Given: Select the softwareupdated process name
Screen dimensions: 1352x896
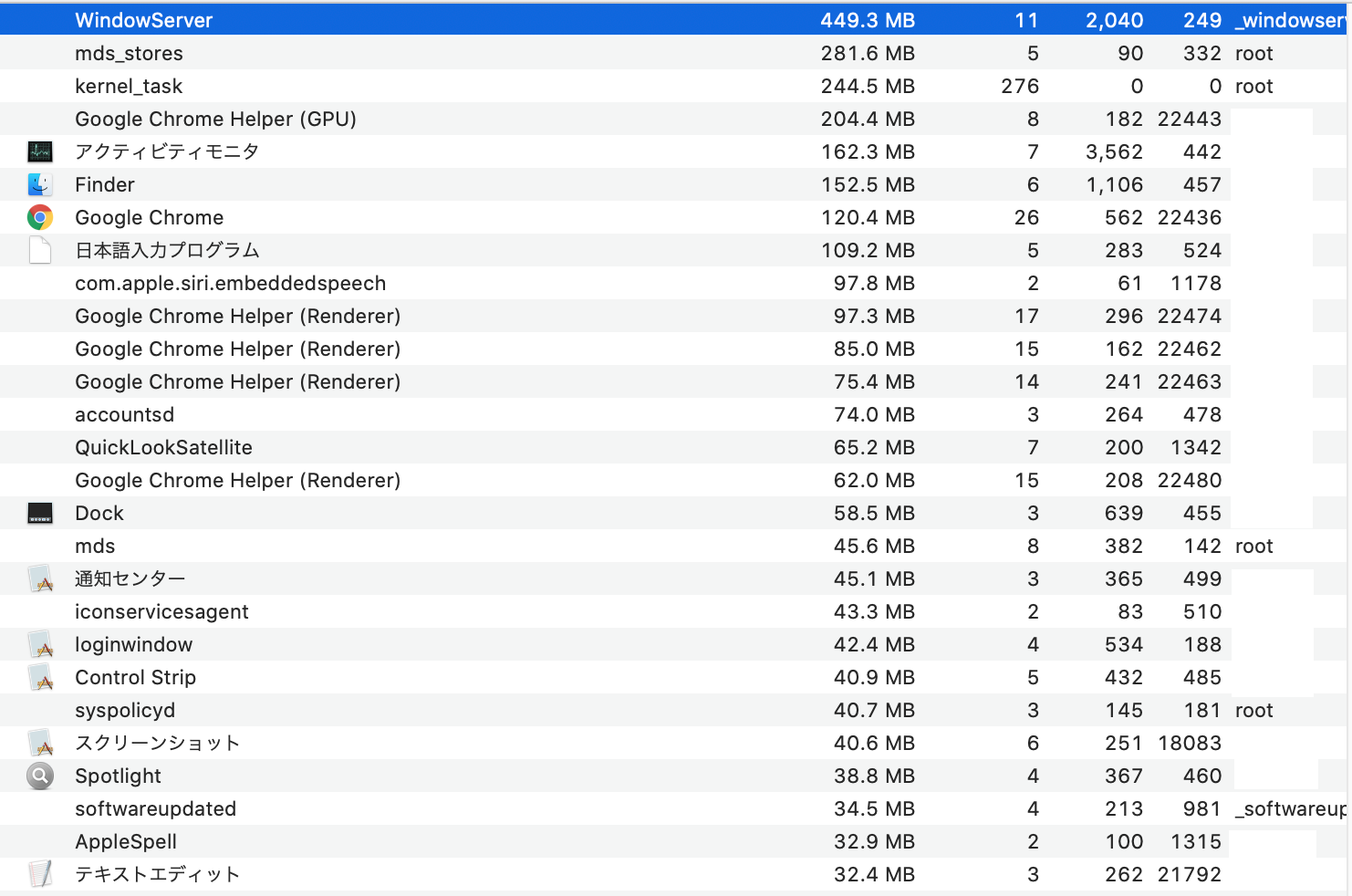Looking at the screenshot, I should [155, 808].
